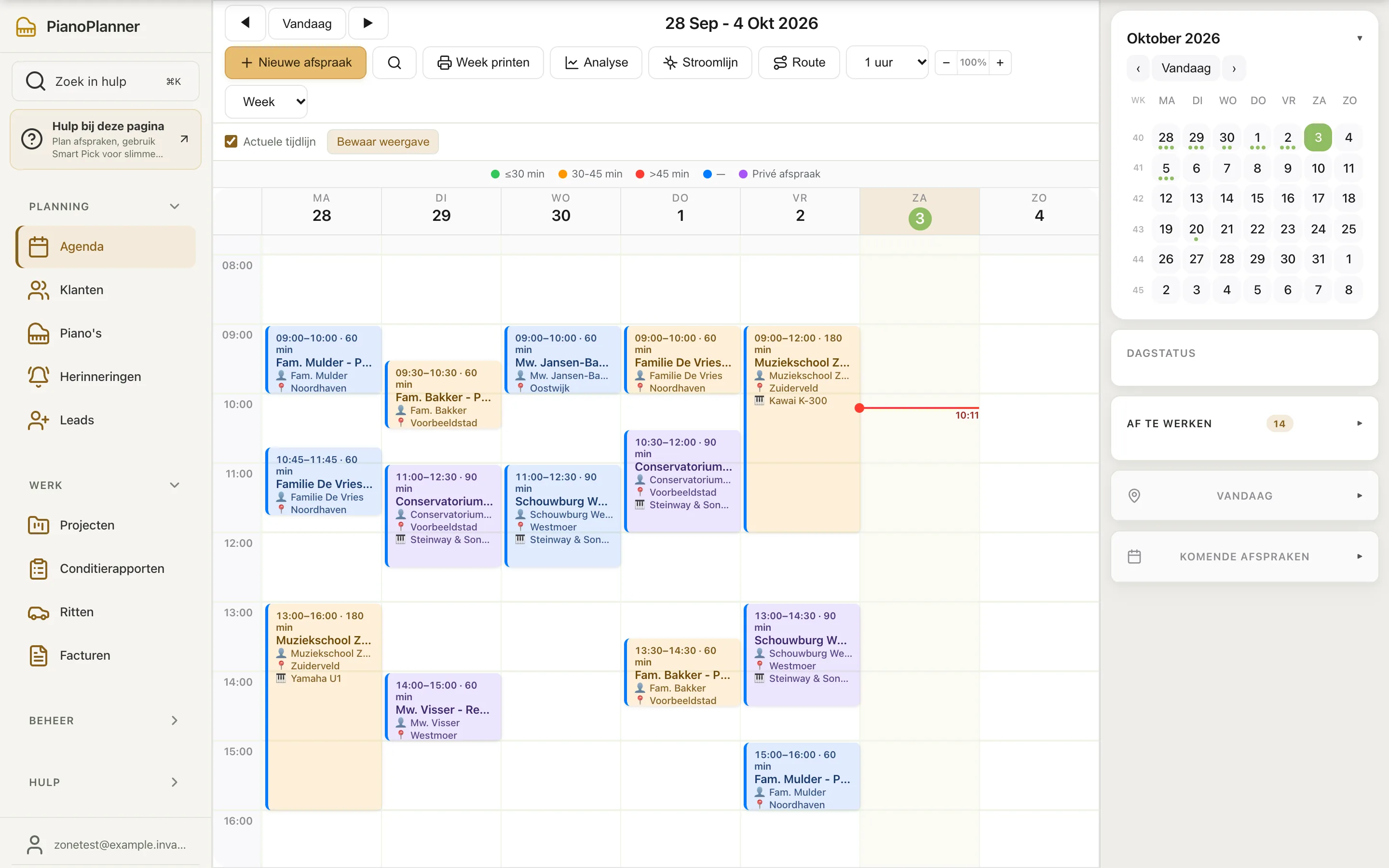This screenshot has height=868, width=1389.
Task: Click the PianoPlanner logo icon
Action: click(26, 27)
